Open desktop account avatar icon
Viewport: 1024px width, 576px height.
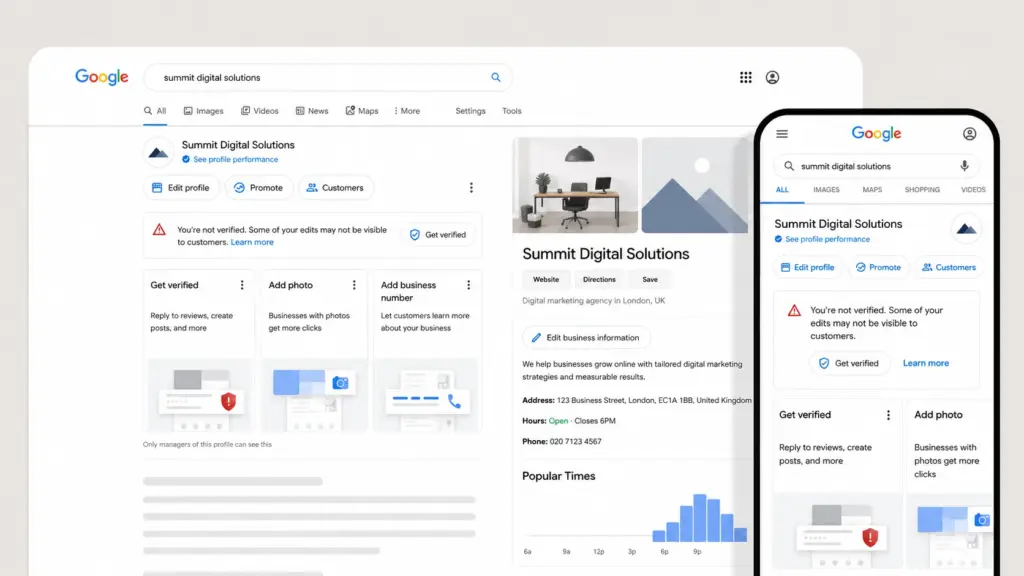[x=772, y=77]
